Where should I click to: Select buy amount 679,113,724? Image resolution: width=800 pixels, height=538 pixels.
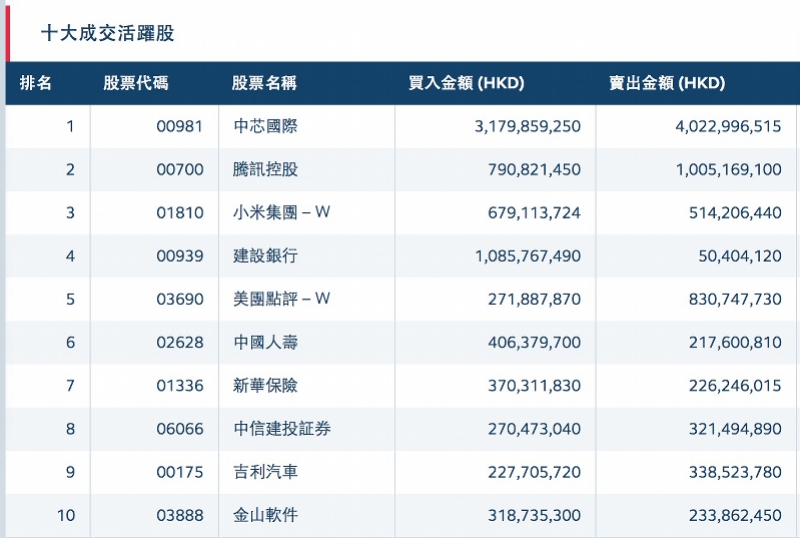(534, 213)
